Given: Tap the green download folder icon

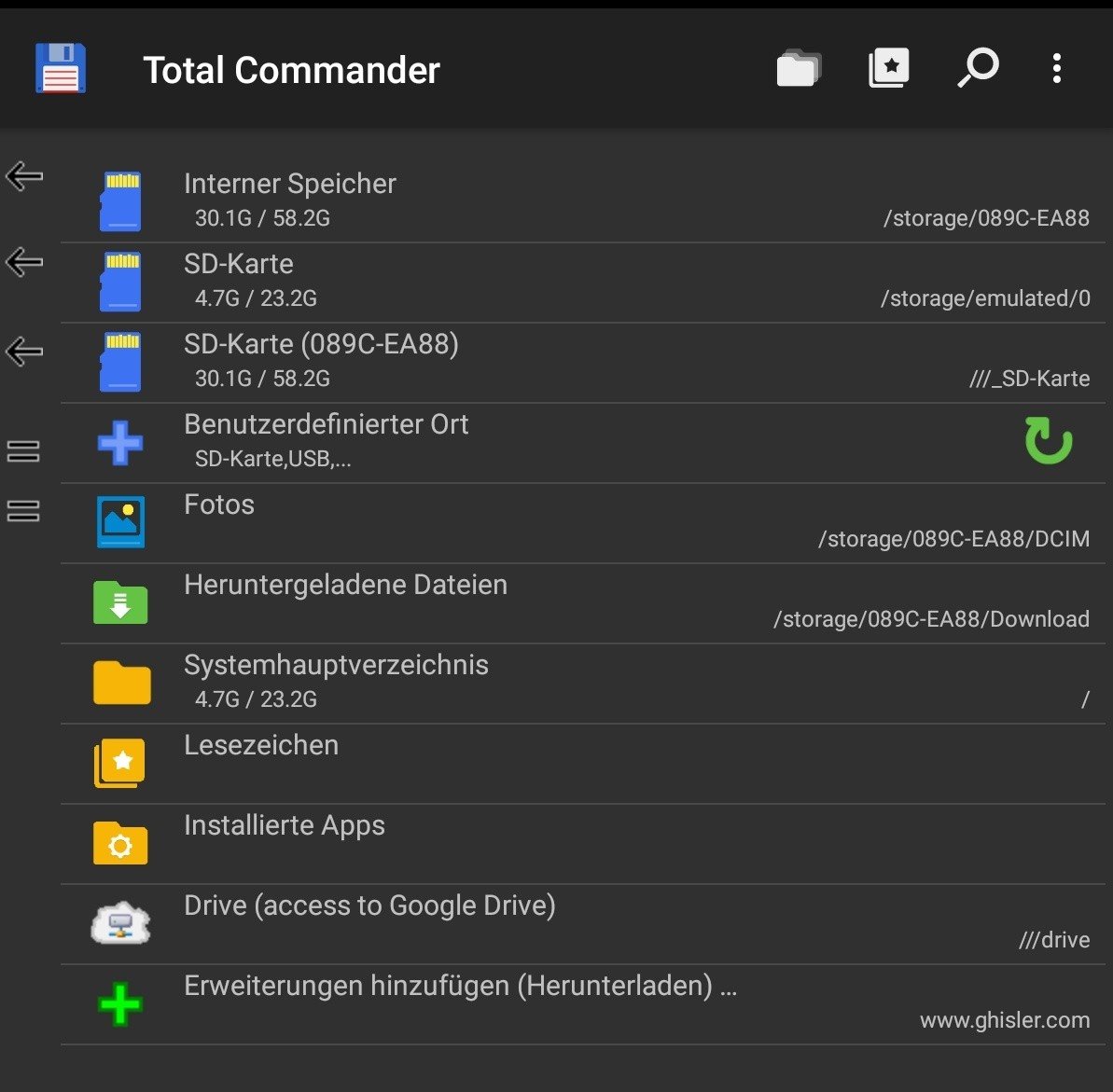Looking at the screenshot, I should [120, 601].
